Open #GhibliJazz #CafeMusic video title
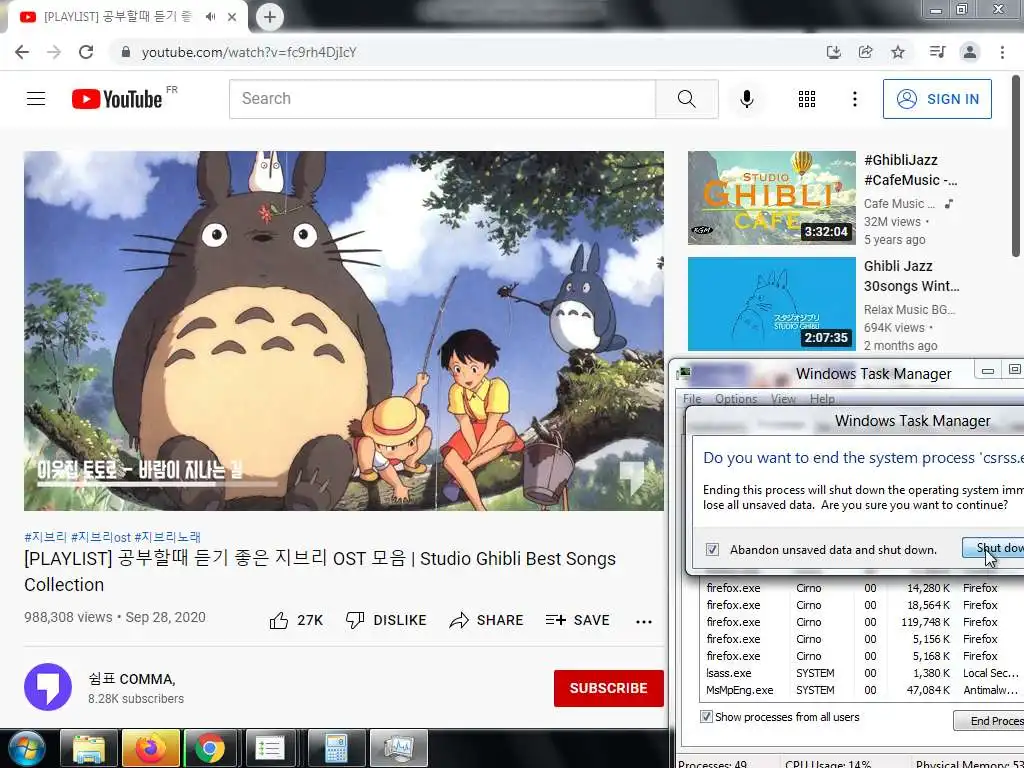The image size is (1024, 768). tap(910, 170)
